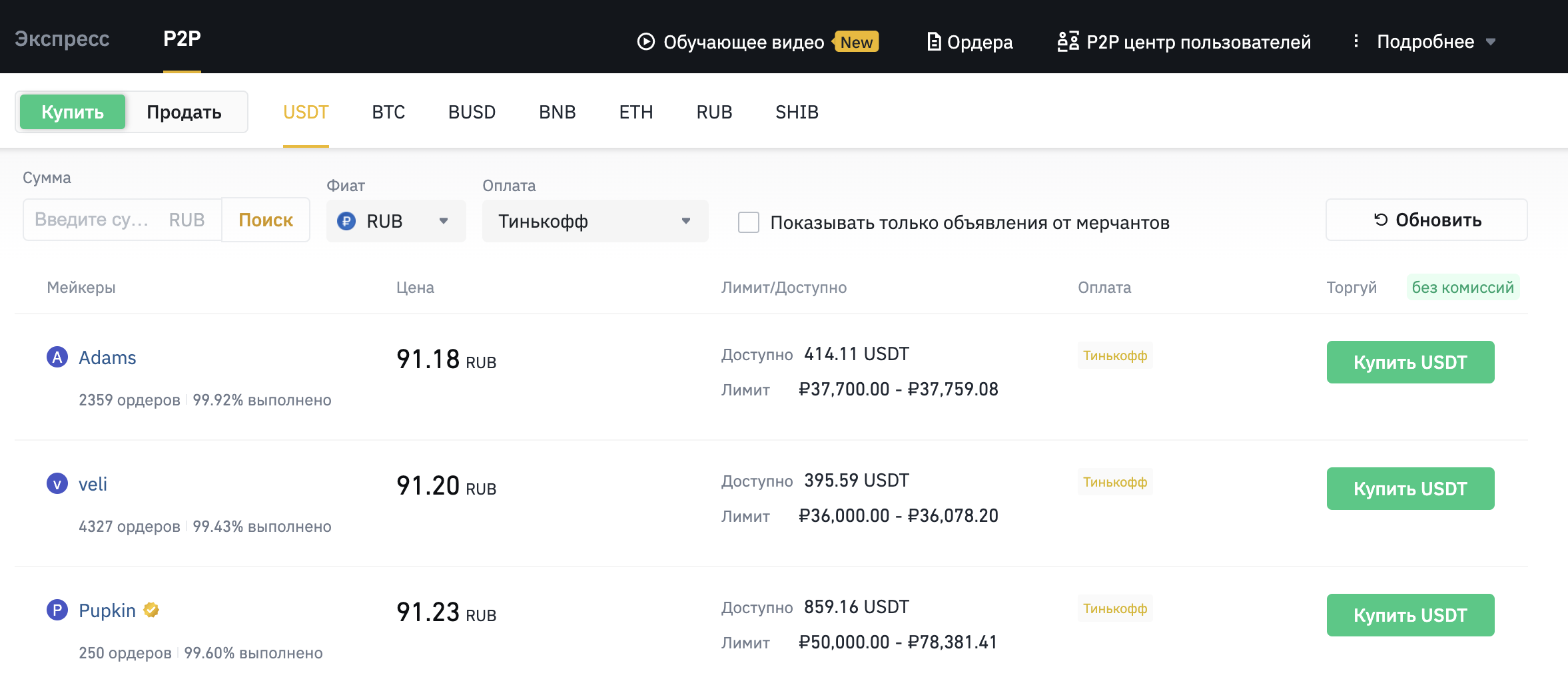Click the P2P user center people icon

click(x=1068, y=42)
